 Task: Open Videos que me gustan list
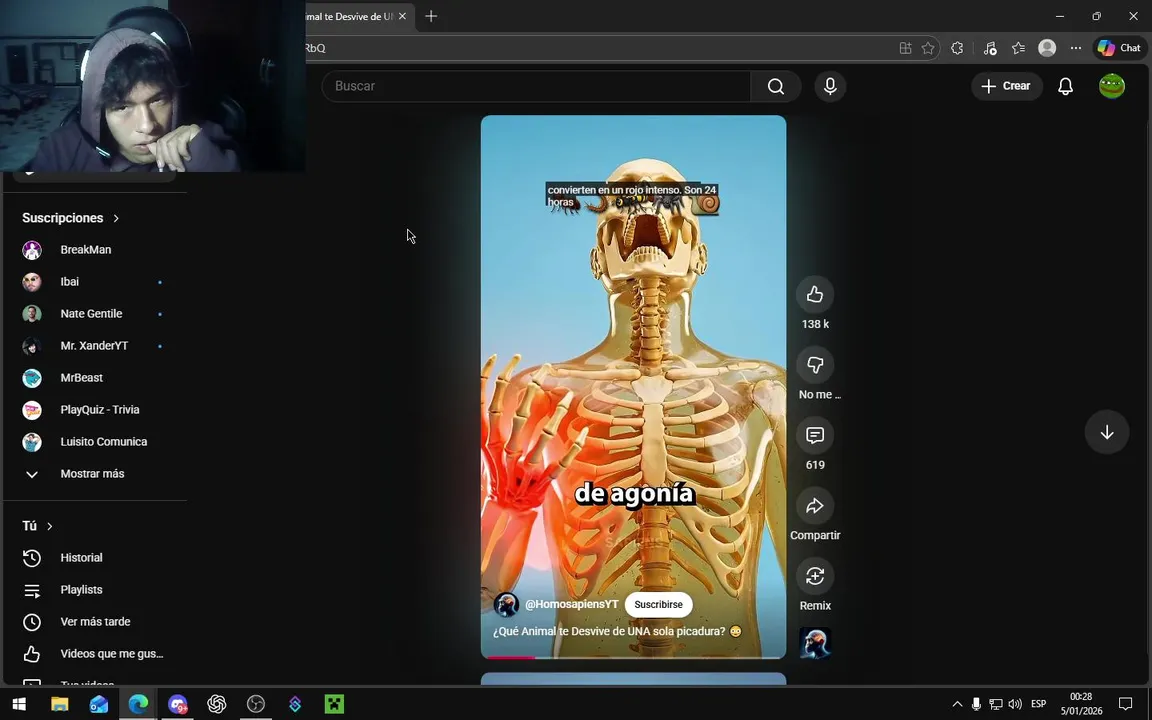tap(94, 654)
